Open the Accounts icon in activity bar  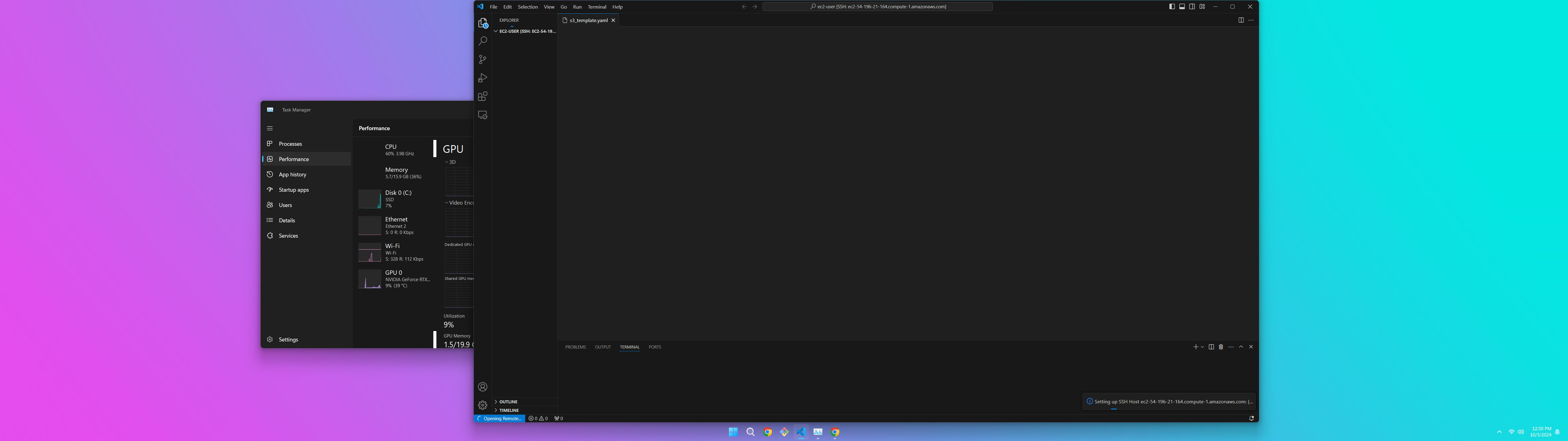pos(482,387)
